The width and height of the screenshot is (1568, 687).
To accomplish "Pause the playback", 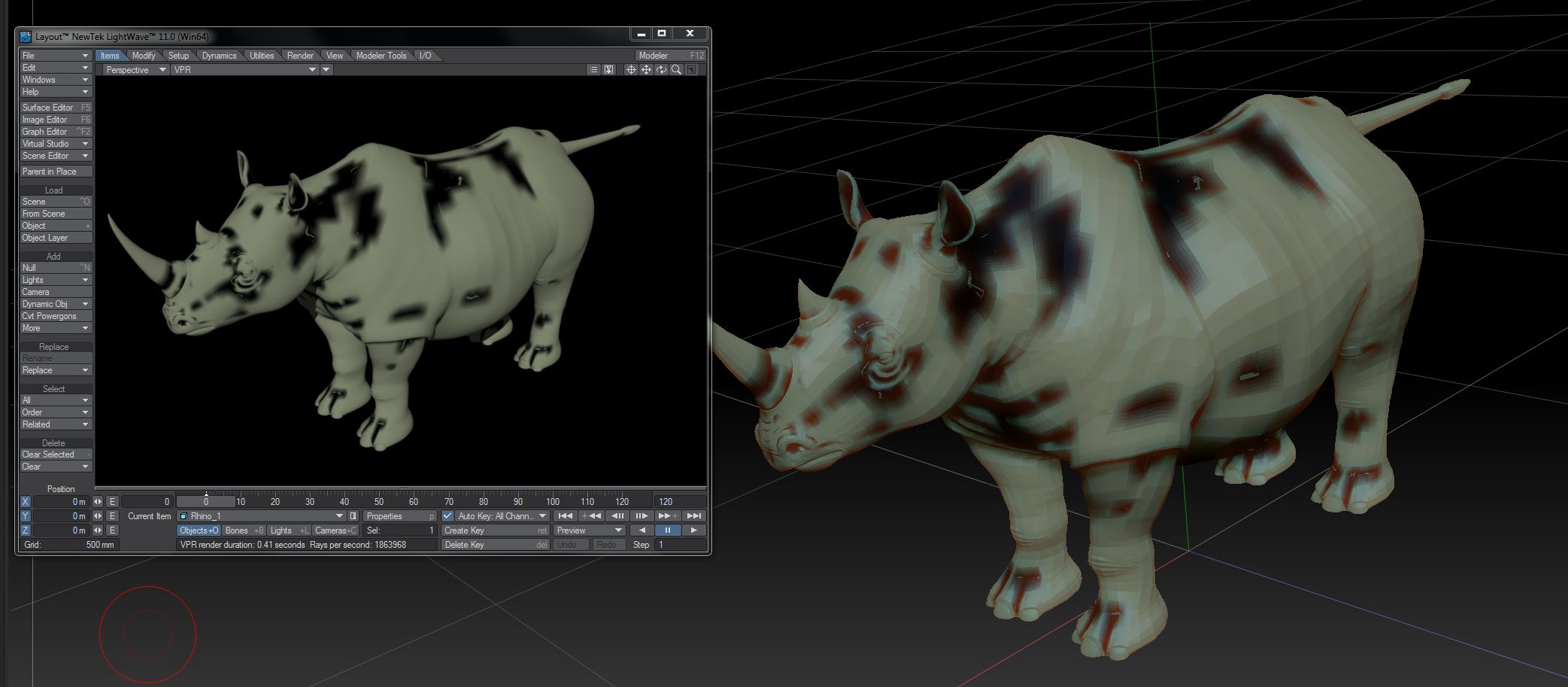I will [x=667, y=530].
